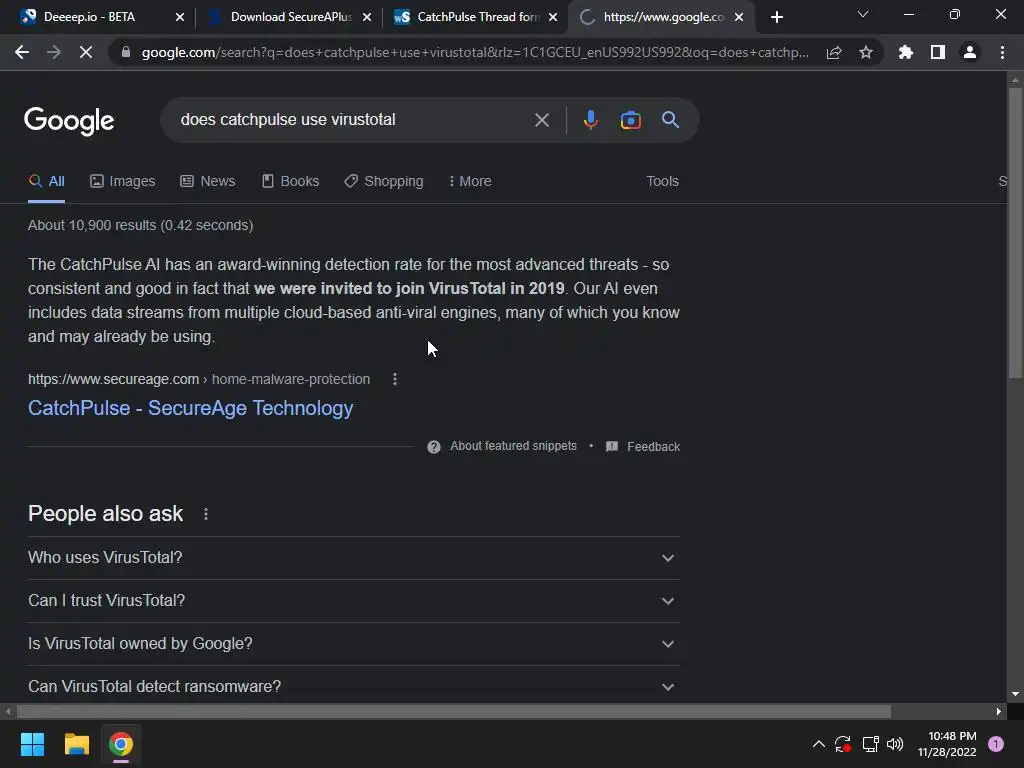Expand 'Can I trust VirusTotal?' question
Image resolution: width=1024 pixels, height=768 pixels.
click(353, 601)
